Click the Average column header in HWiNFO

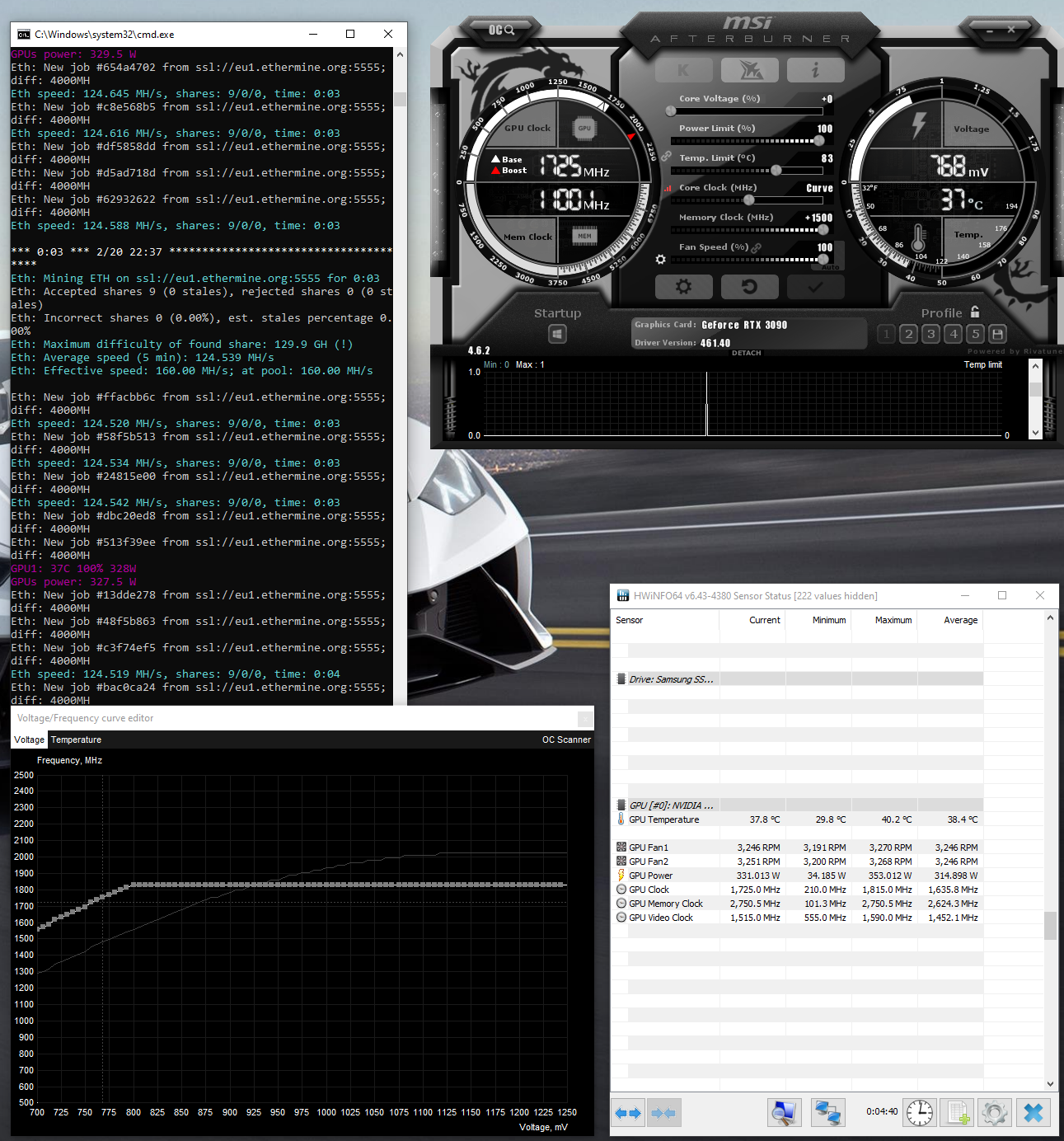[x=949, y=620]
